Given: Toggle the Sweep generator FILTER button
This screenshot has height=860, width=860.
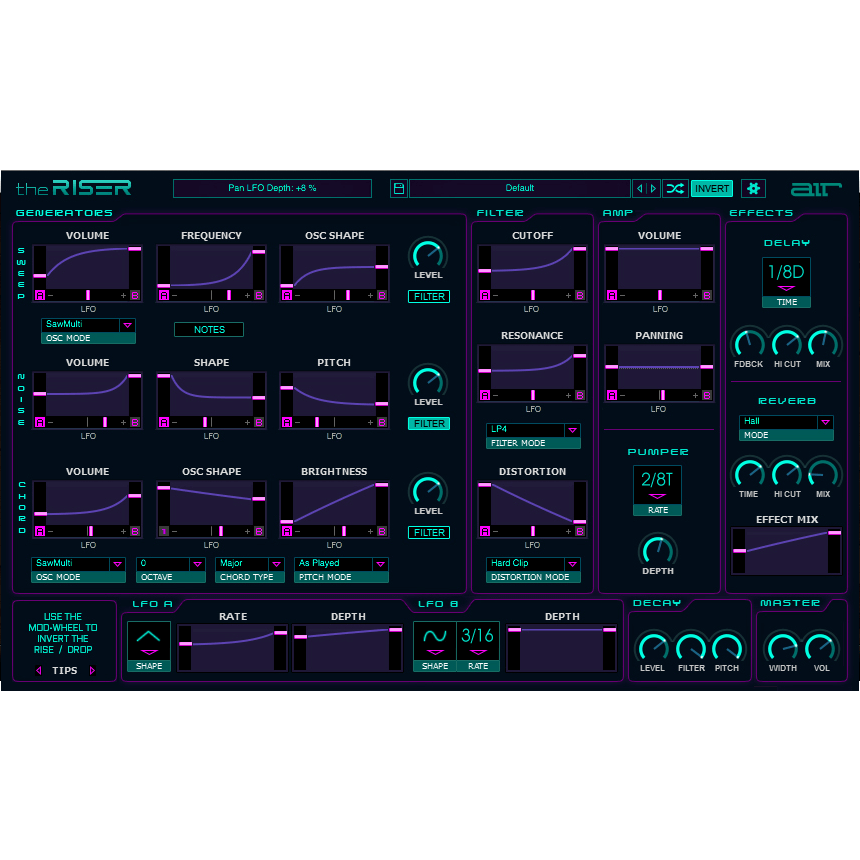Looking at the screenshot, I should tap(428, 297).
